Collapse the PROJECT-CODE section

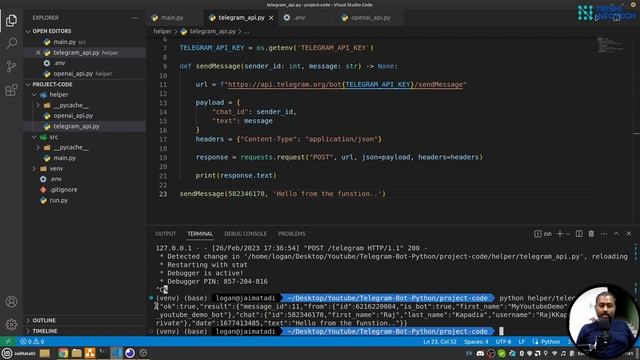52,84
